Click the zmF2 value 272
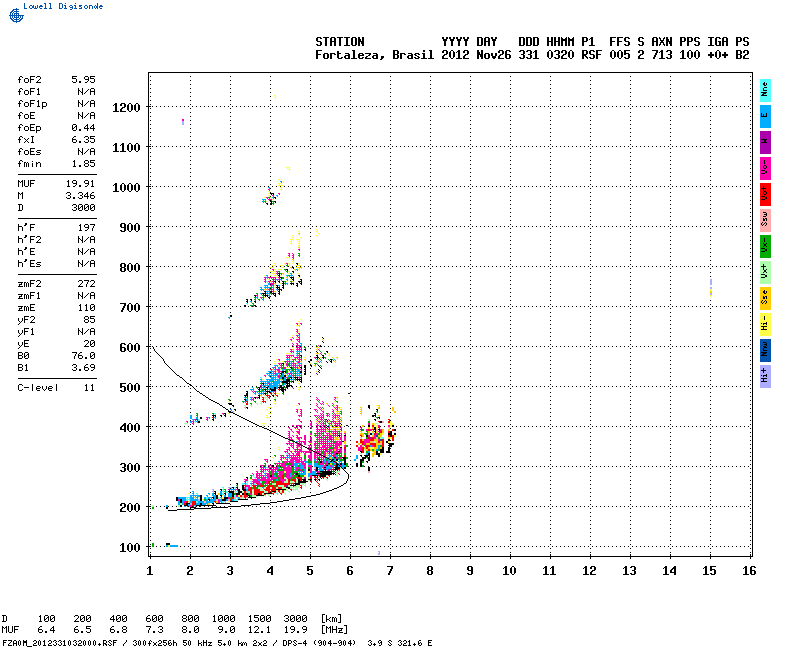The image size is (800, 650). (86, 284)
